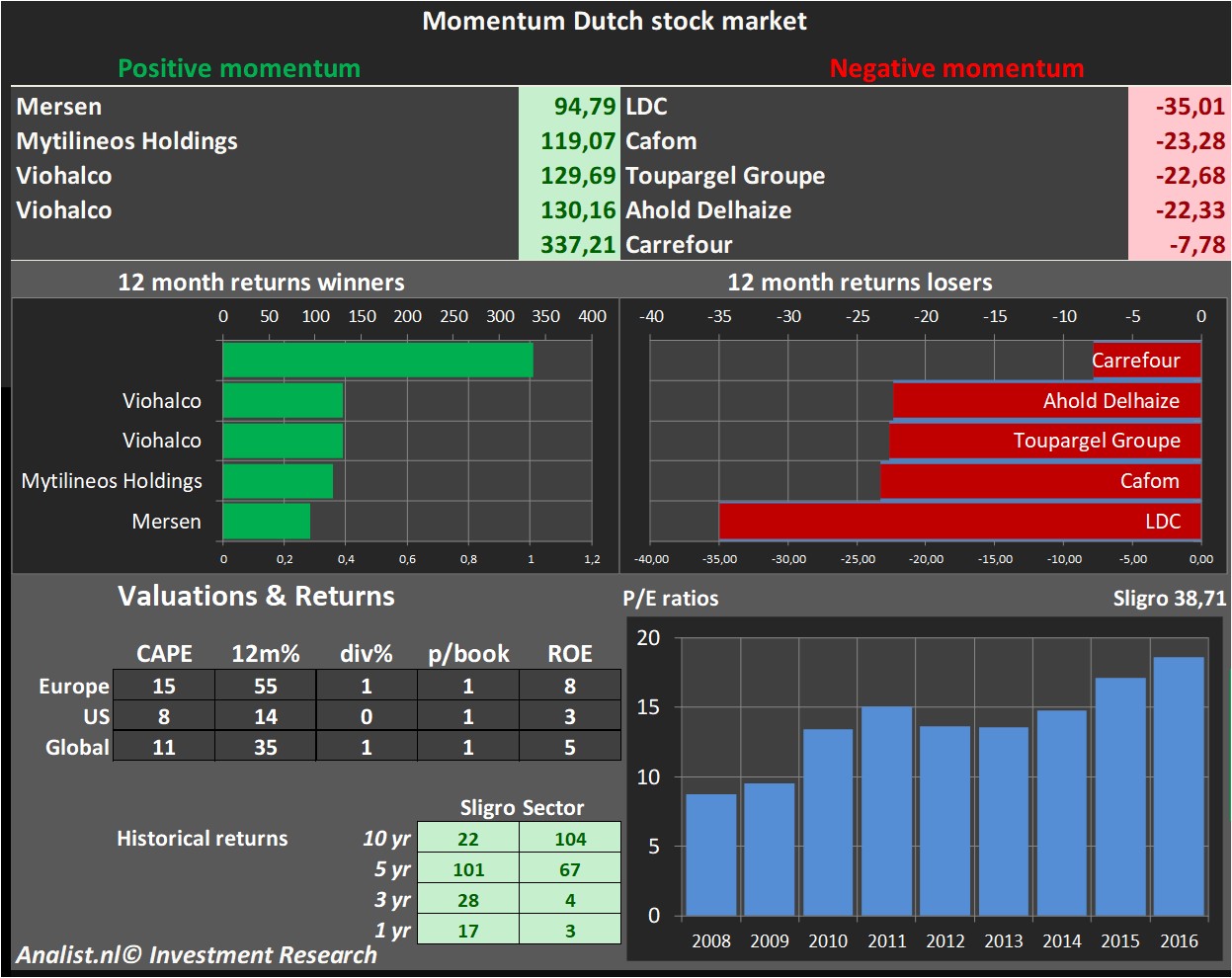Select the CAPE column header

[x=164, y=654]
